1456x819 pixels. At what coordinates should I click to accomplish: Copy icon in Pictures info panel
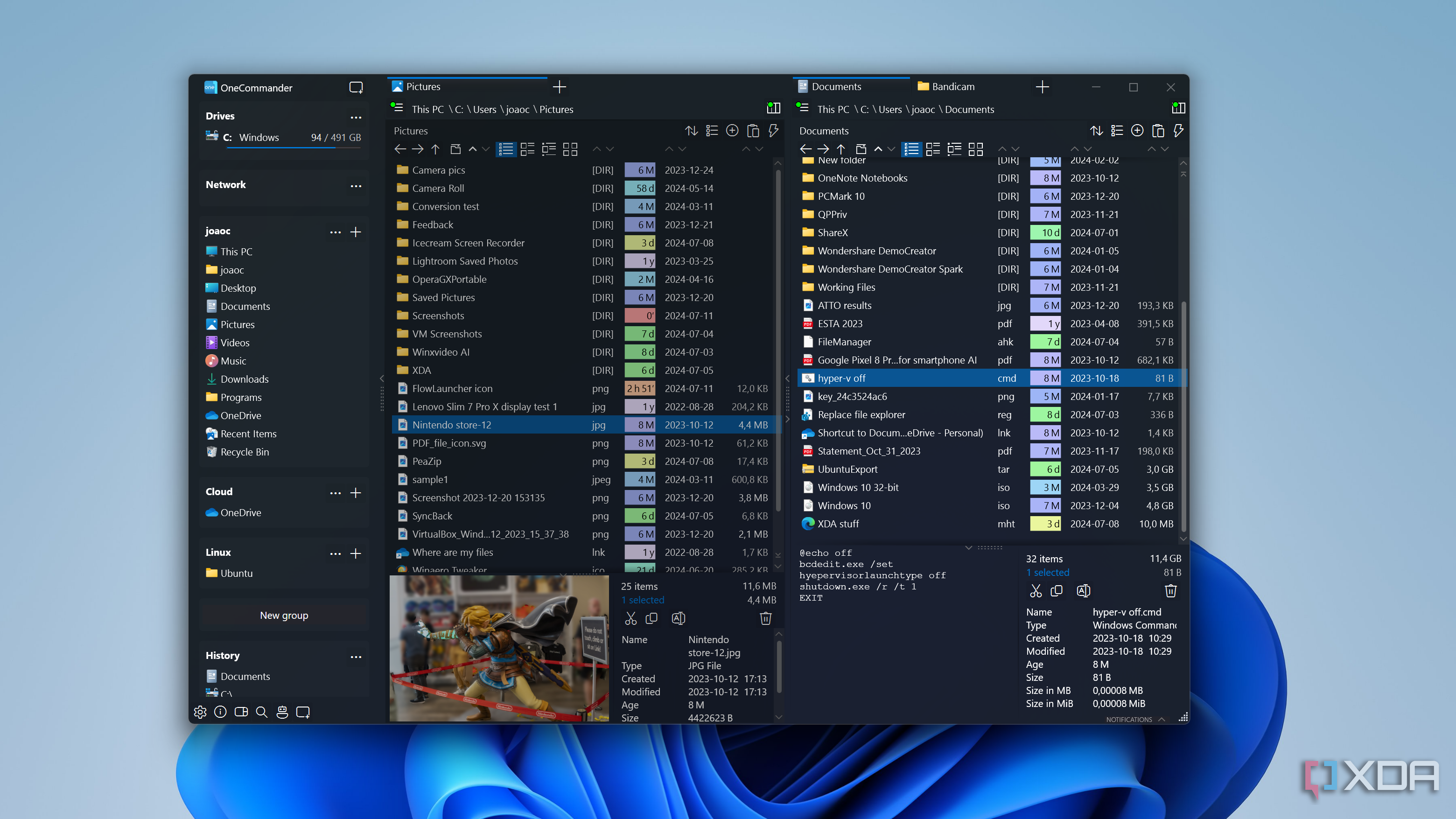pos(651,618)
